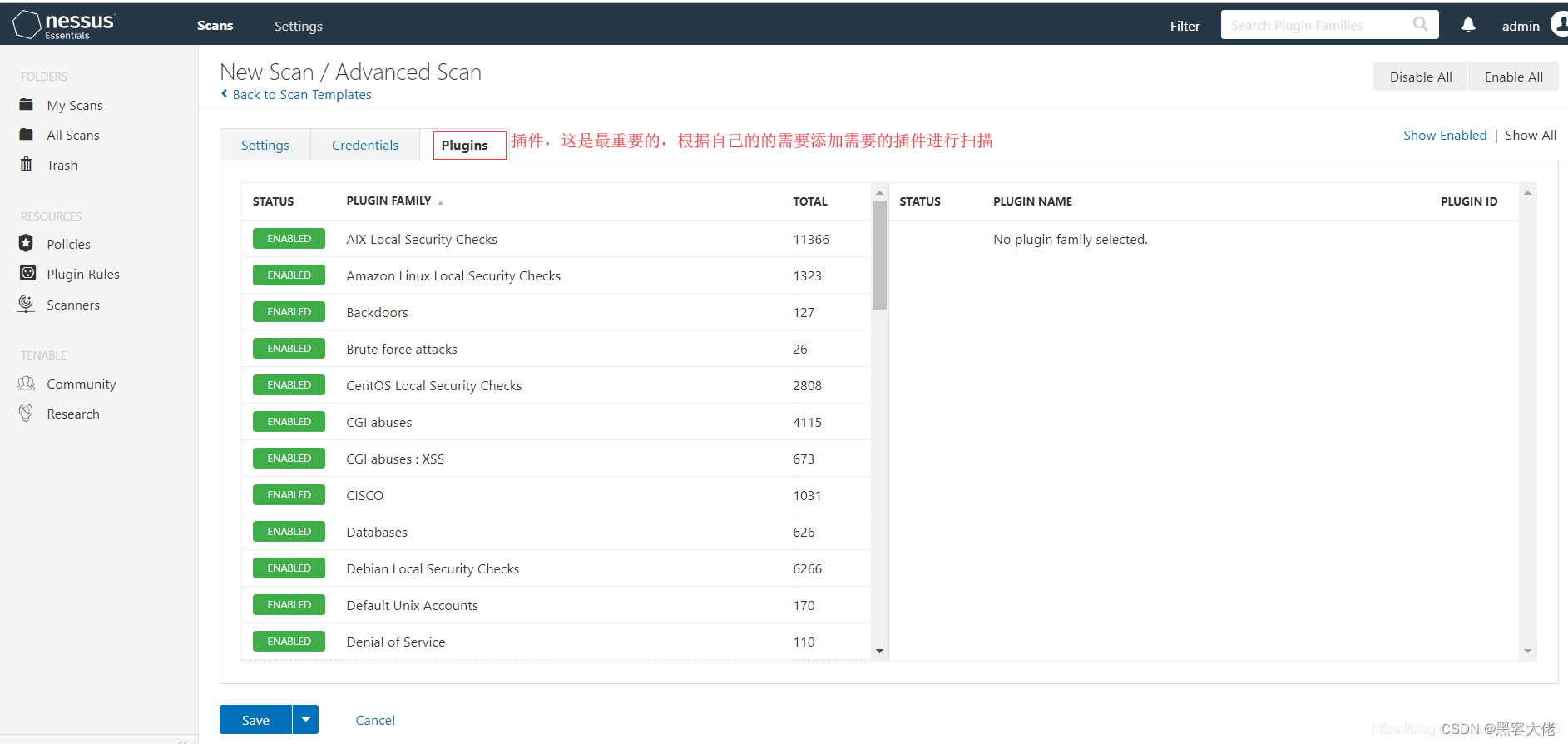Click the plugin name panel scroll up arrow
This screenshot has width=1568, height=744.
click(1527, 193)
